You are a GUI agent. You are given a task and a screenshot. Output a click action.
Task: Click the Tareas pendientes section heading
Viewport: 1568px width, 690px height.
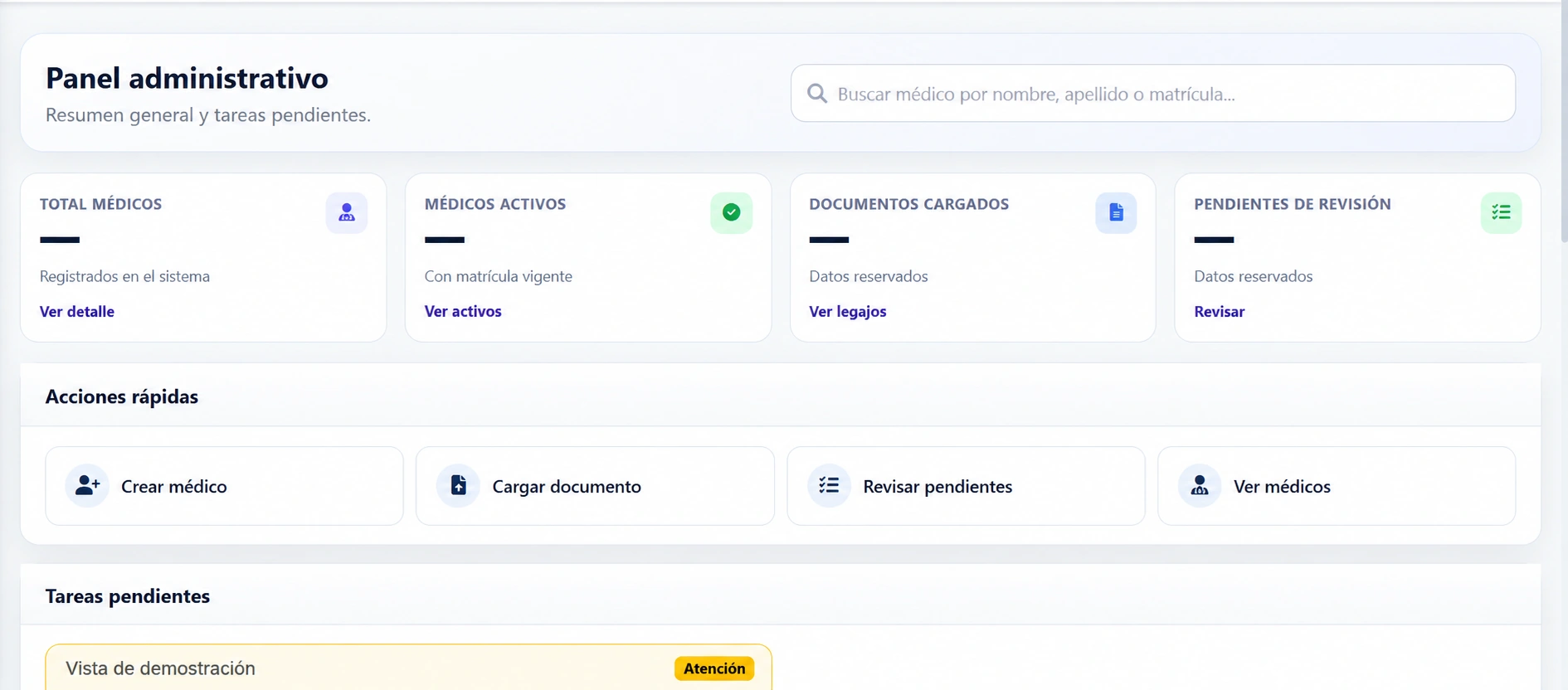coord(128,596)
